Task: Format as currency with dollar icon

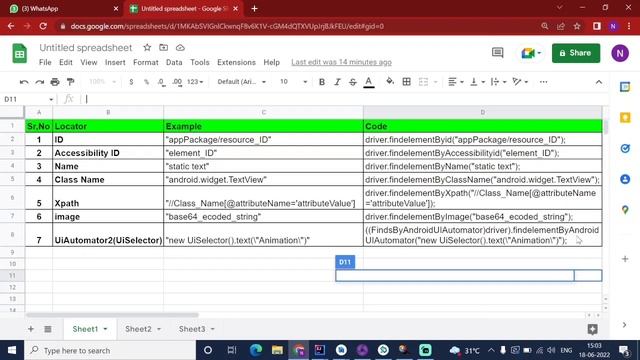Action: tap(131, 82)
